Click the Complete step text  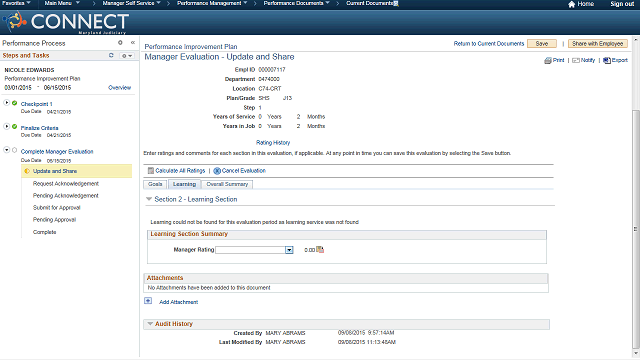[x=44, y=232]
